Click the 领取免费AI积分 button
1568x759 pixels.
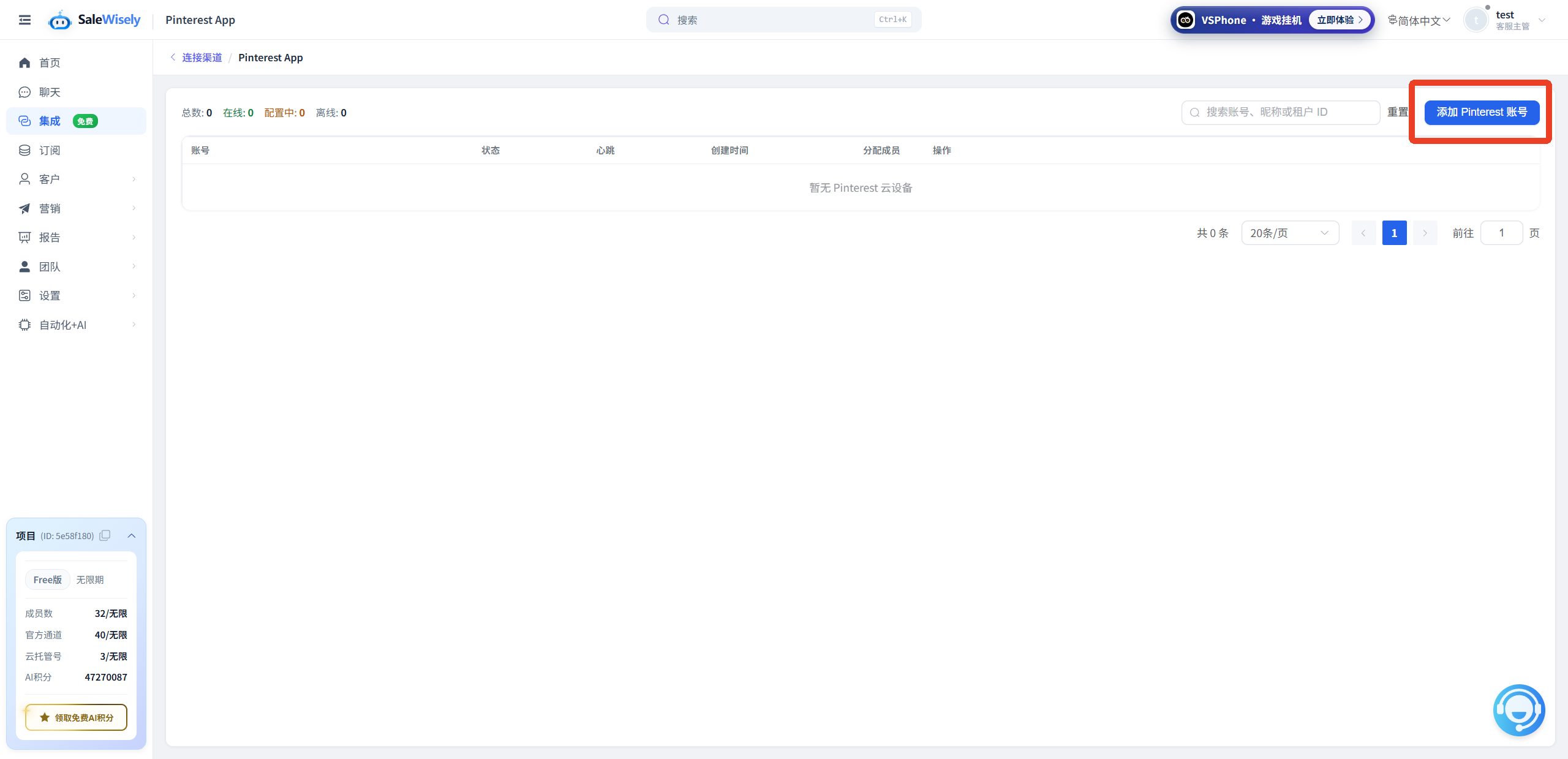click(x=76, y=717)
